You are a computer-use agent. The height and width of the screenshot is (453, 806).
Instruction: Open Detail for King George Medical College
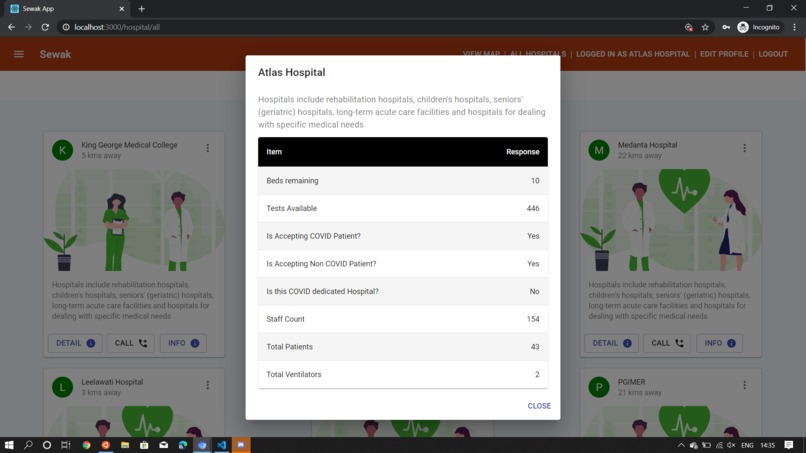point(75,343)
